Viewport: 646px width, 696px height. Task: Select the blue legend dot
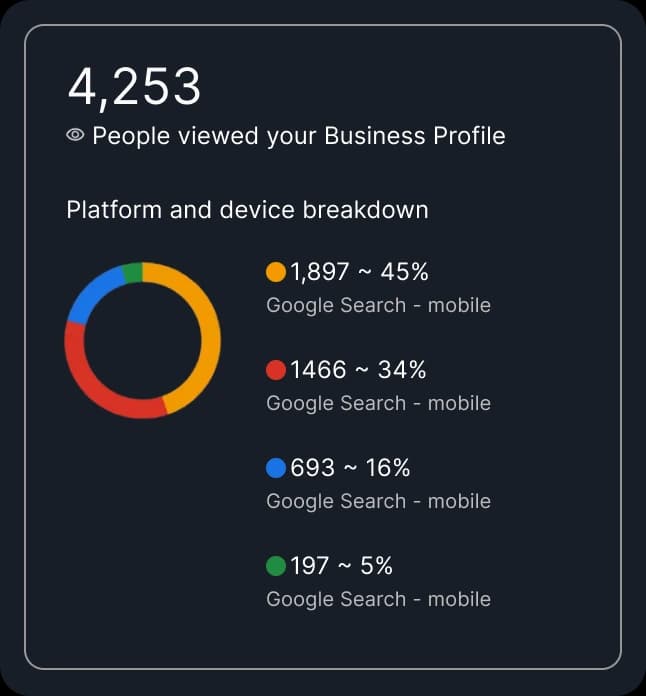pos(276,468)
